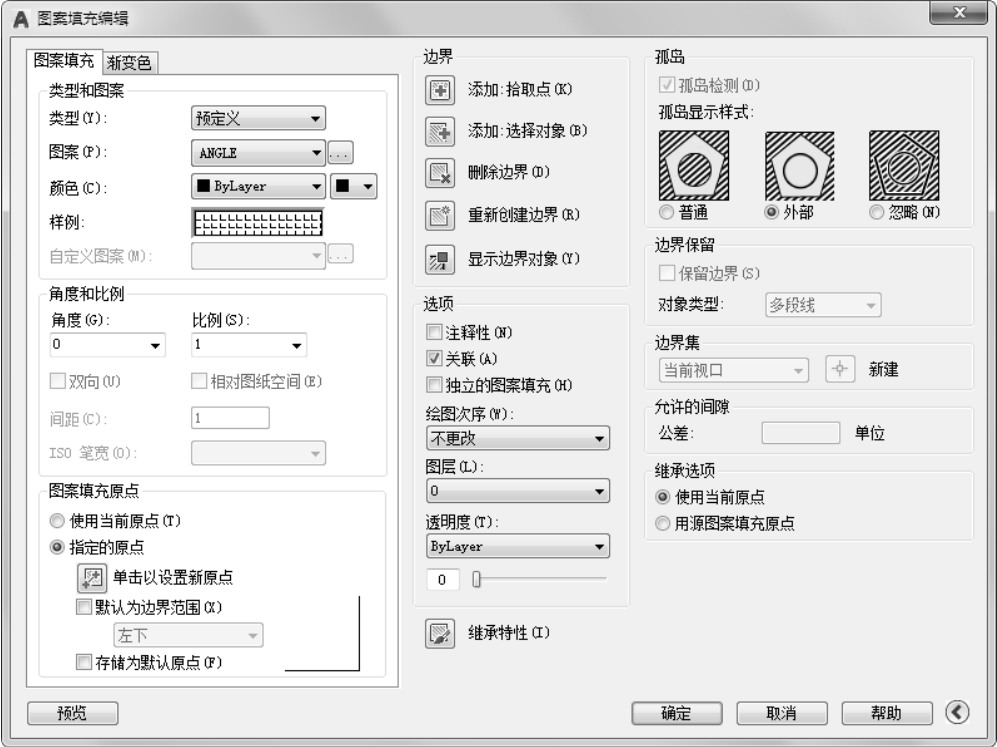The image size is (997, 747).
Task: Select Use current origin (使用当前原点) radio in hatch origin
Action: 57,521
